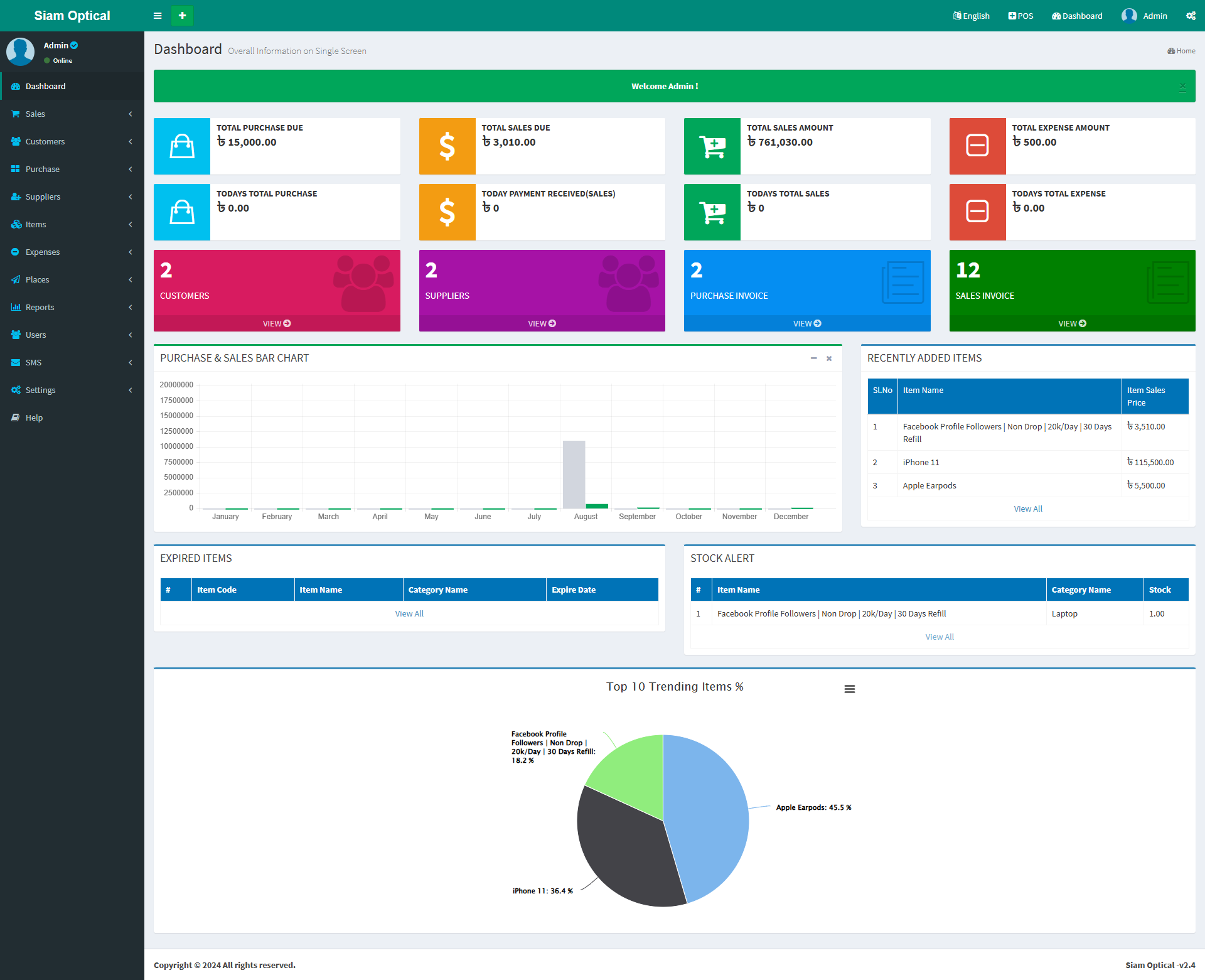1205x980 pixels.
Task: Click the Total Purchase Due bag icon
Action: (x=182, y=146)
